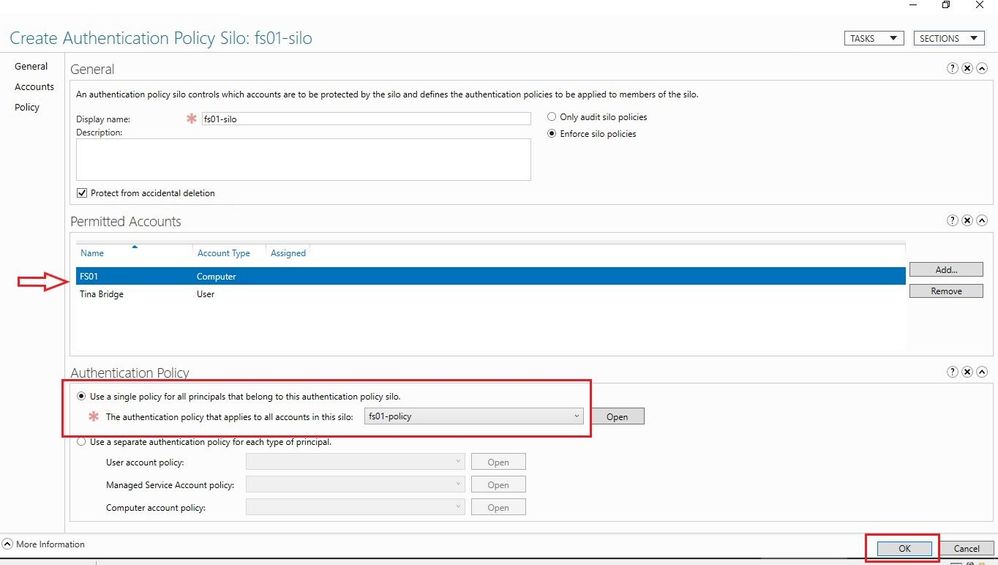Open the TASKS dropdown menu
Screen dimensions: 998x565
coord(873,38)
